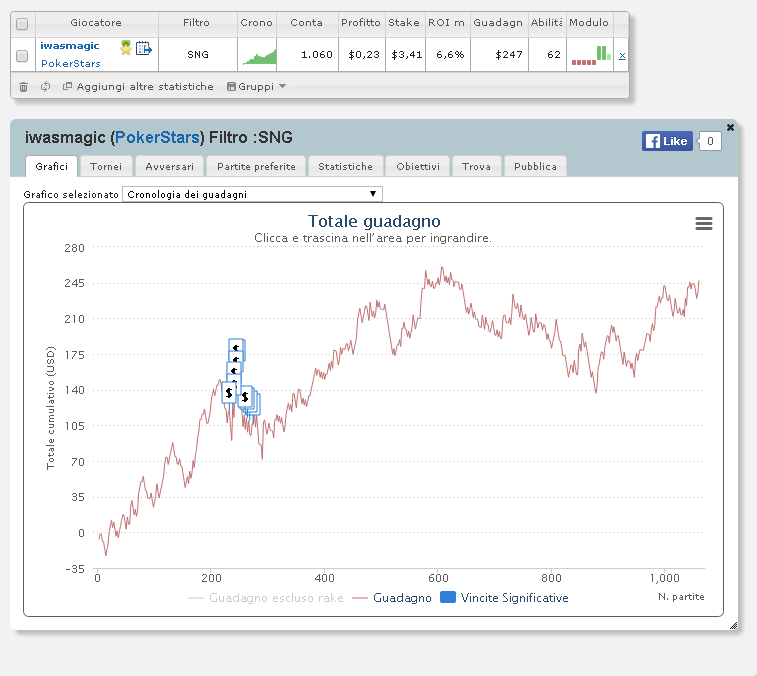The height and width of the screenshot is (676, 757).
Task: Click the Guadagn value $247
Action: (x=509, y=55)
